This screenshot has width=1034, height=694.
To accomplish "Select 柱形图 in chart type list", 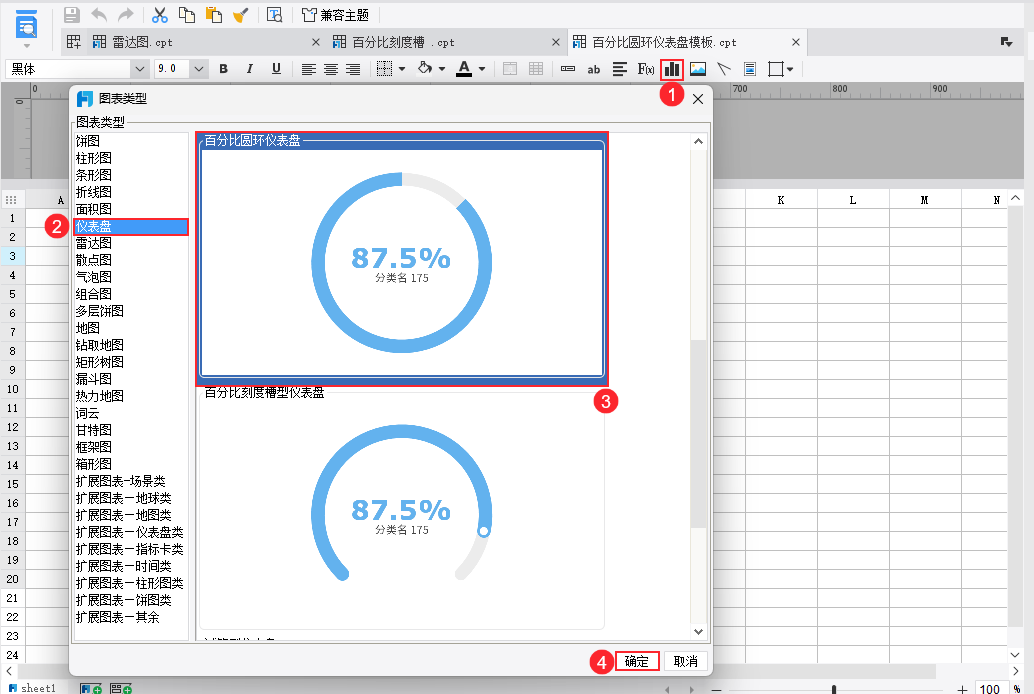I will pyautogui.click(x=131, y=158).
